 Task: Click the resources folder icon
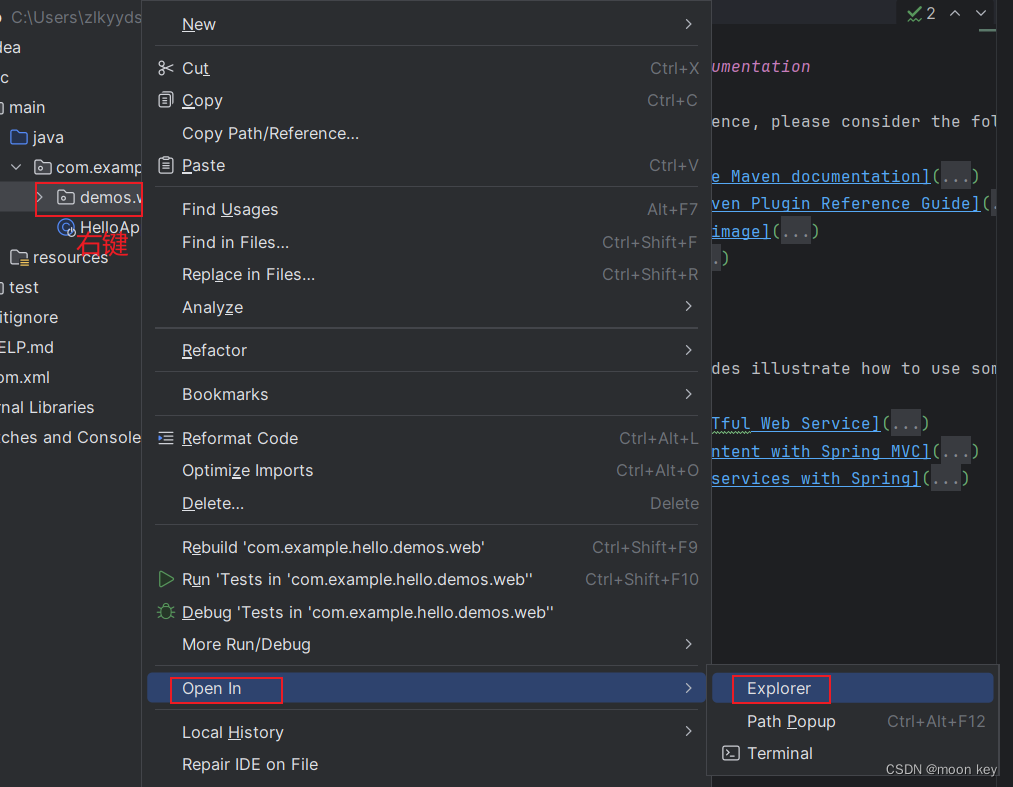coord(19,258)
